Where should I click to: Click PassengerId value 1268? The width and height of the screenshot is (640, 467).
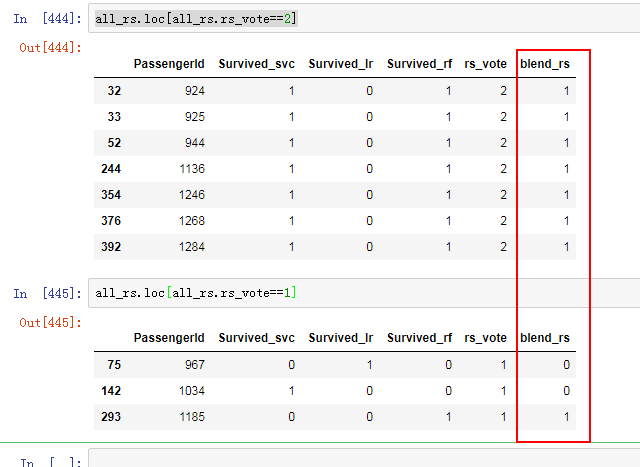192,221
